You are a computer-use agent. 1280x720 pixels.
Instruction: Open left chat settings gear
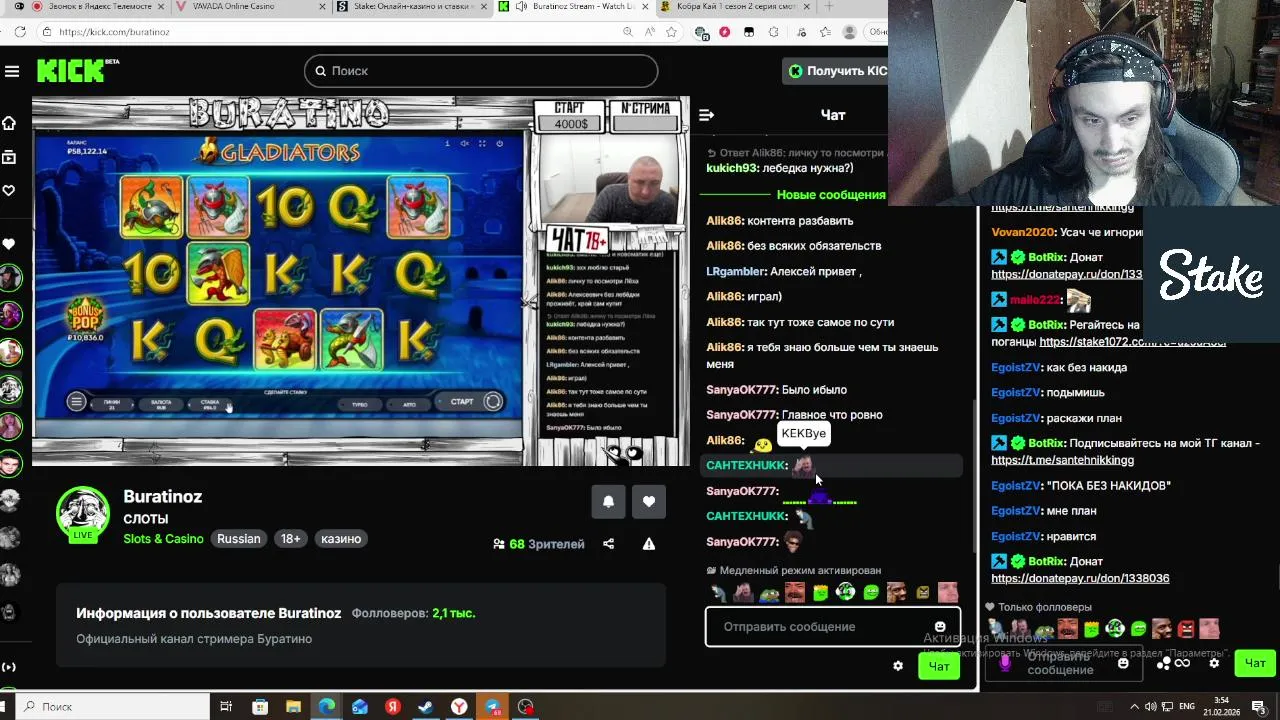tap(898, 666)
